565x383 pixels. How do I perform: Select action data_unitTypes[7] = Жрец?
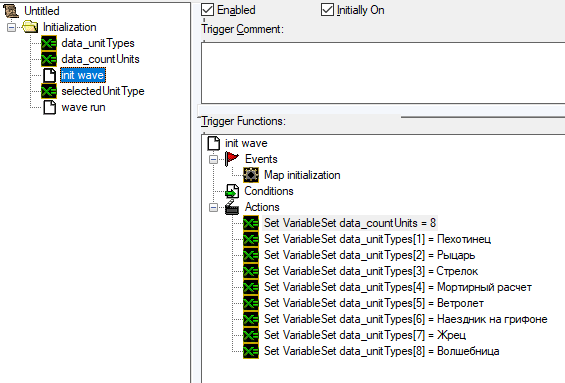click(365, 335)
